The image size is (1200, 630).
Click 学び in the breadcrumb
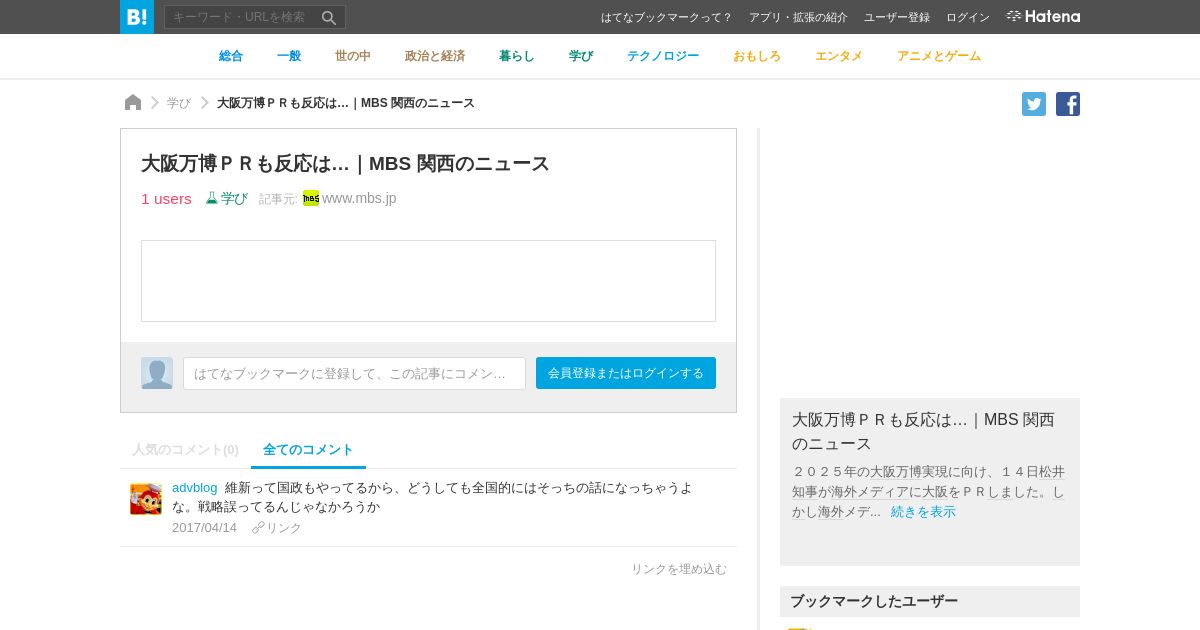pyautogui.click(x=179, y=103)
